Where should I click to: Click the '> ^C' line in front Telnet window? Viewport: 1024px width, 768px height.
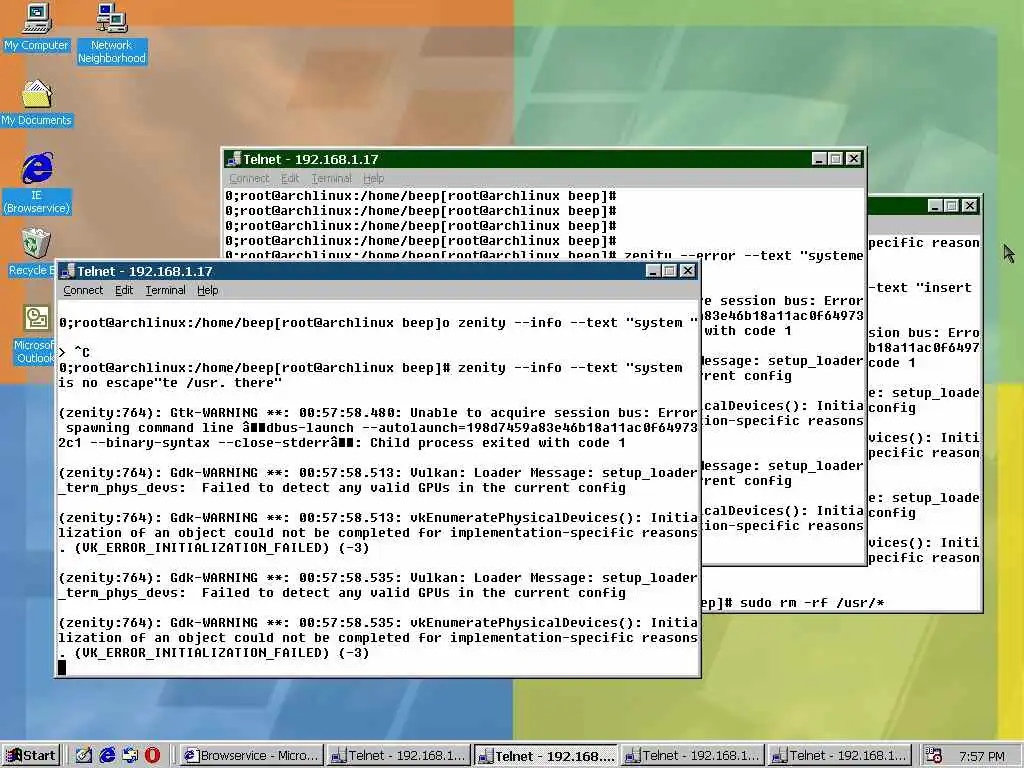[74, 353]
